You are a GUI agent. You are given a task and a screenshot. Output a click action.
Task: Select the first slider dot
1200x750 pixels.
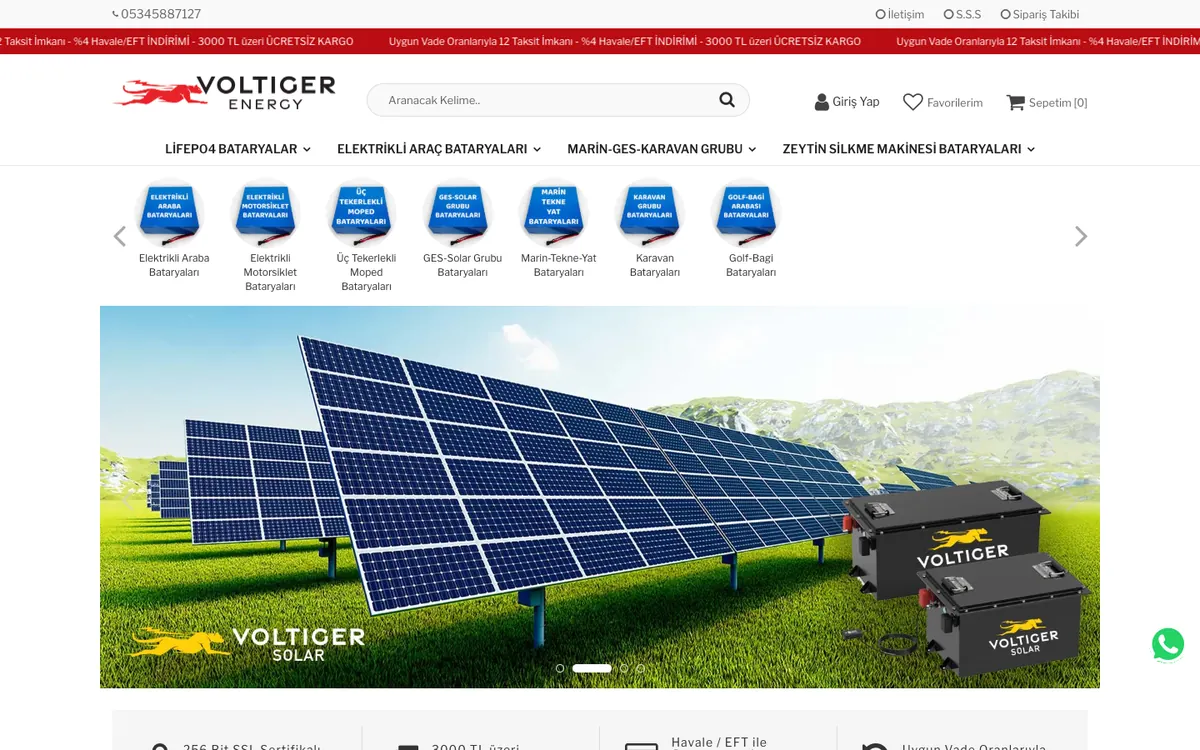pyautogui.click(x=560, y=668)
